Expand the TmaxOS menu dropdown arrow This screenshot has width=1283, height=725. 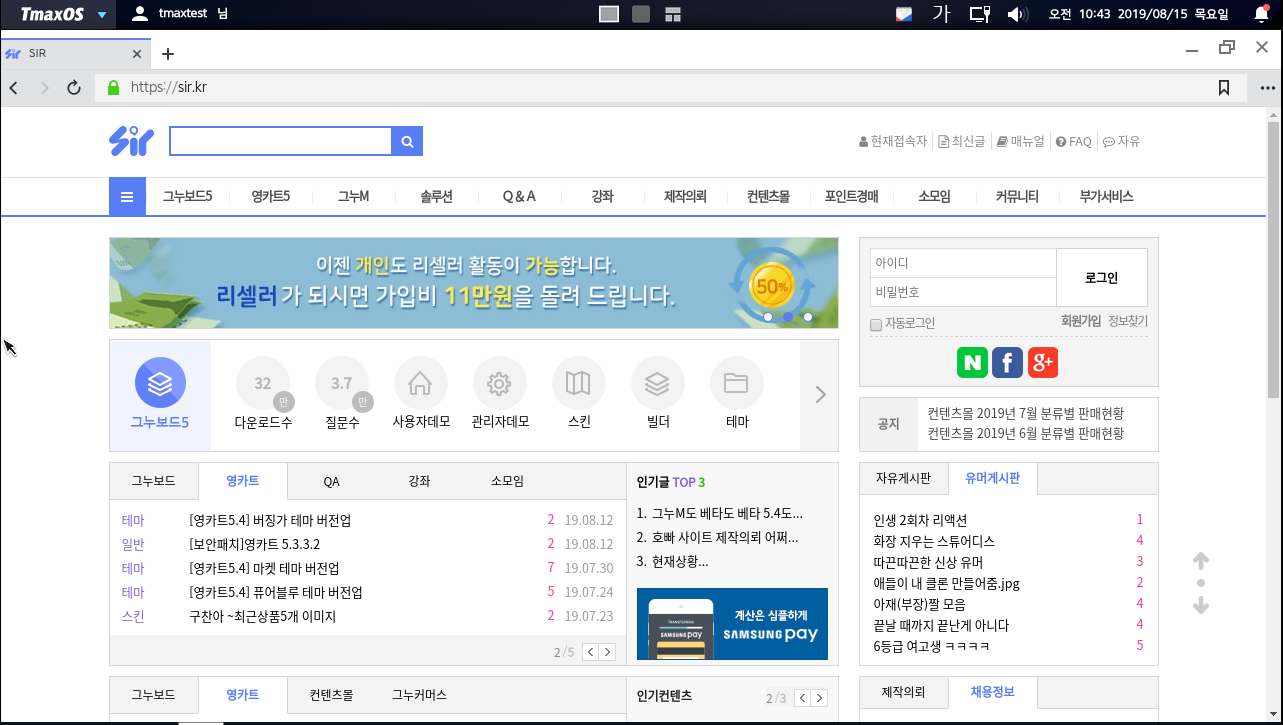102,14
